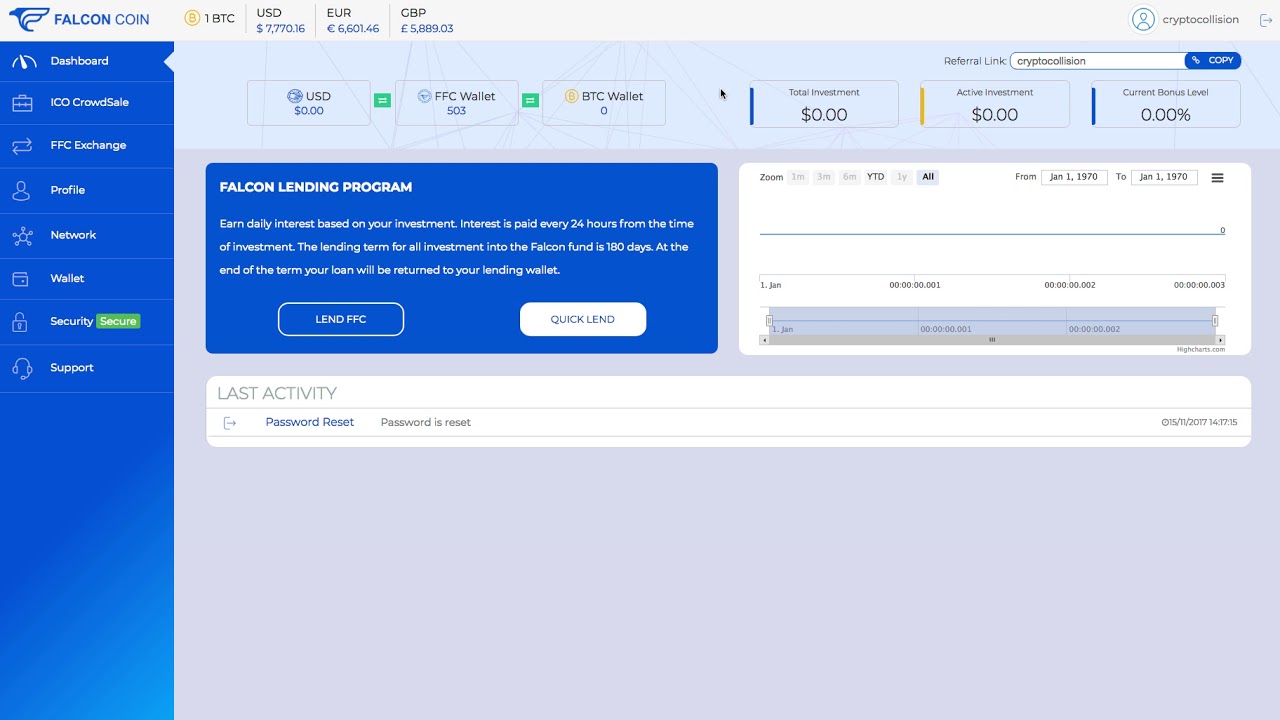The height and width of the screenshot is (720, 1280).
Task: Click the cryptocollision username
Action: coord(1200,19)
